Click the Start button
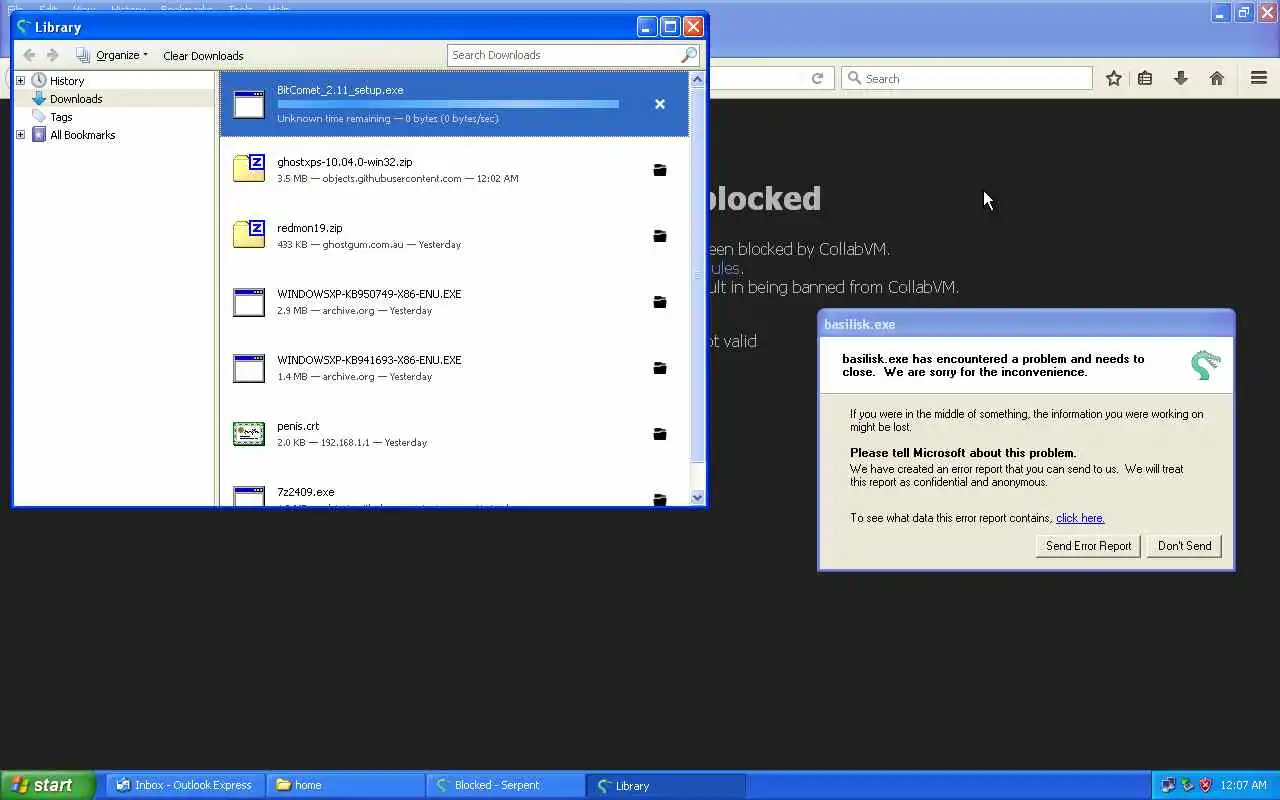 pos(47,785)
